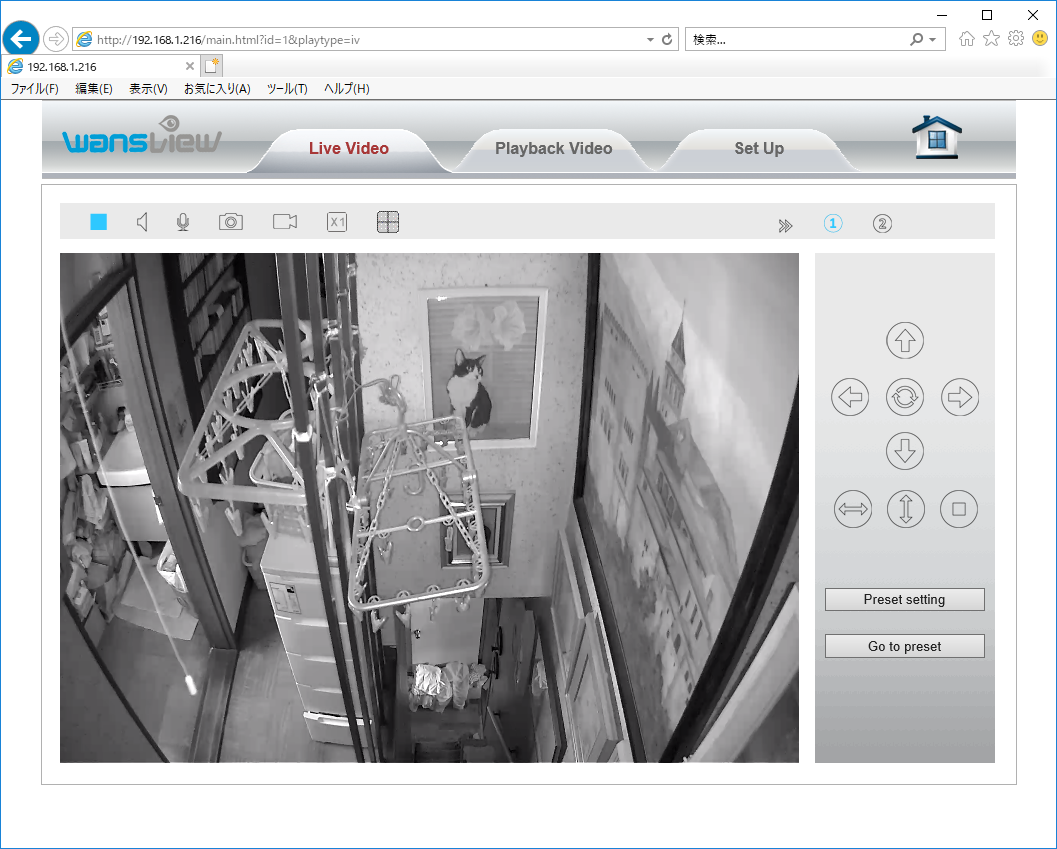
Task: Pan the camera right
Action: 960,397
